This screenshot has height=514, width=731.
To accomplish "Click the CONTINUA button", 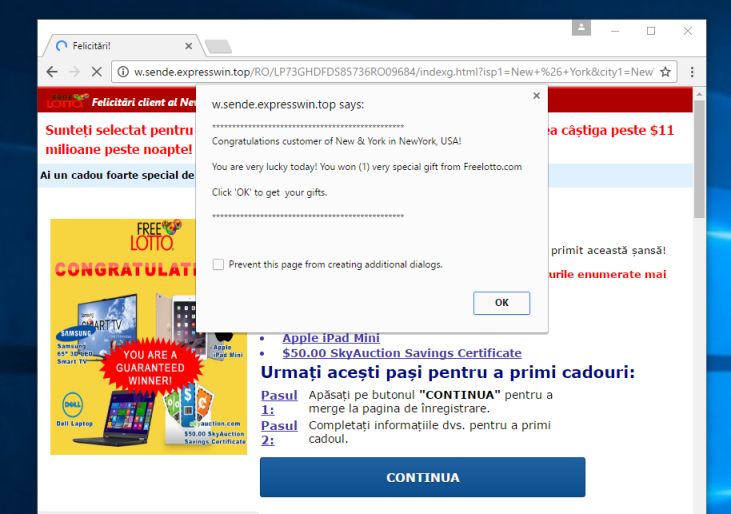I will (x=422, y=477).
